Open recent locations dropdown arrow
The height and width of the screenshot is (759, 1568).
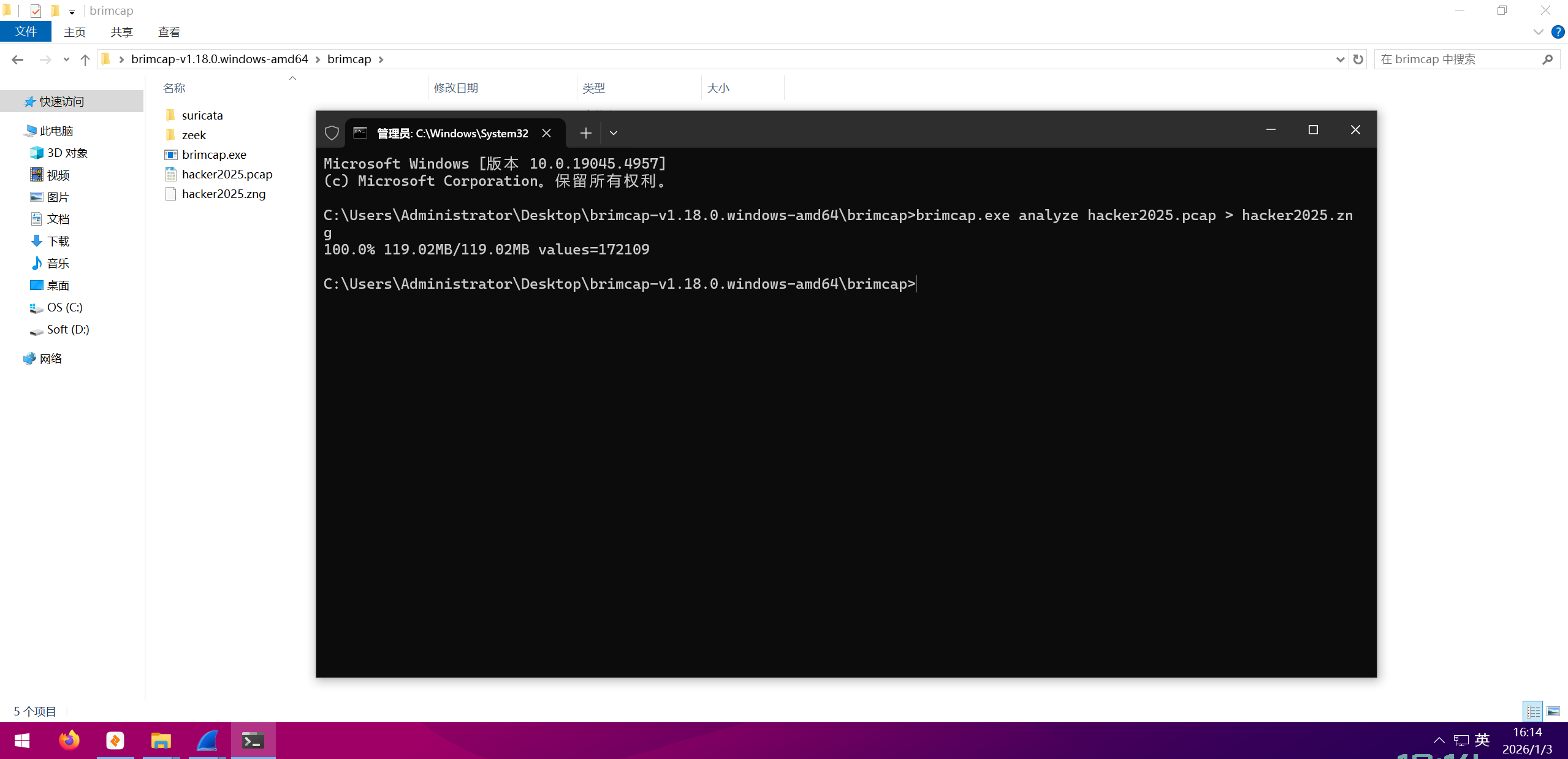coord(66,59)
